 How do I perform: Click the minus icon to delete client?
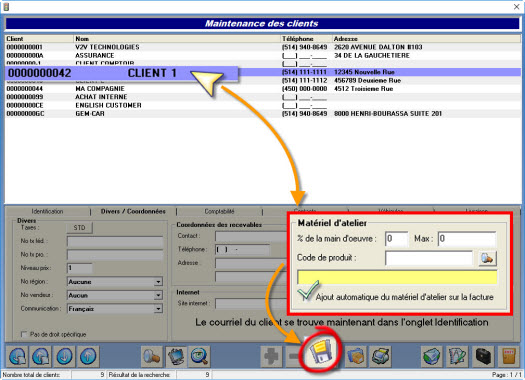pyautogui.click(x=294, y=357)
